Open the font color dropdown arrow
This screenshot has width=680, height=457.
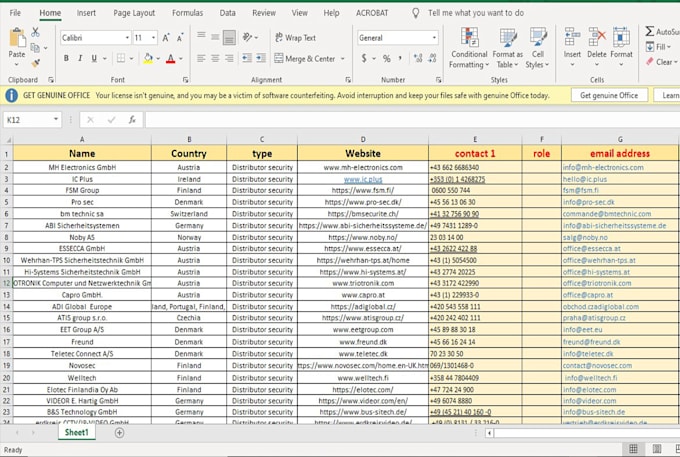coord(181,58)
